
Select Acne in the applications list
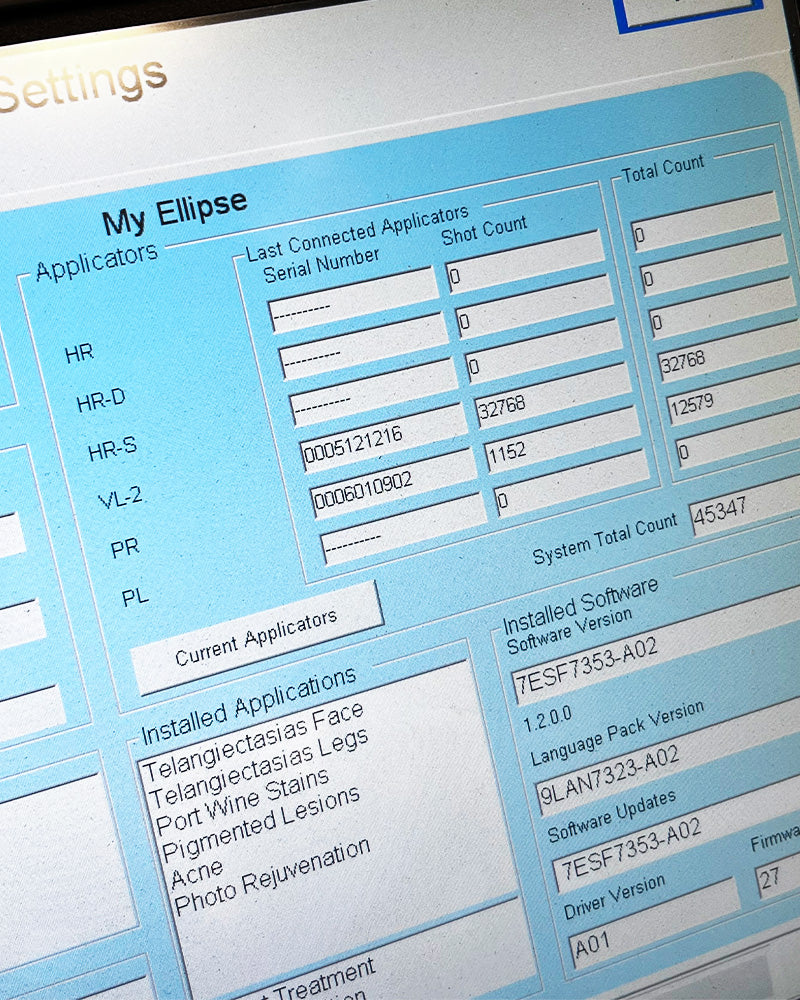197,874
